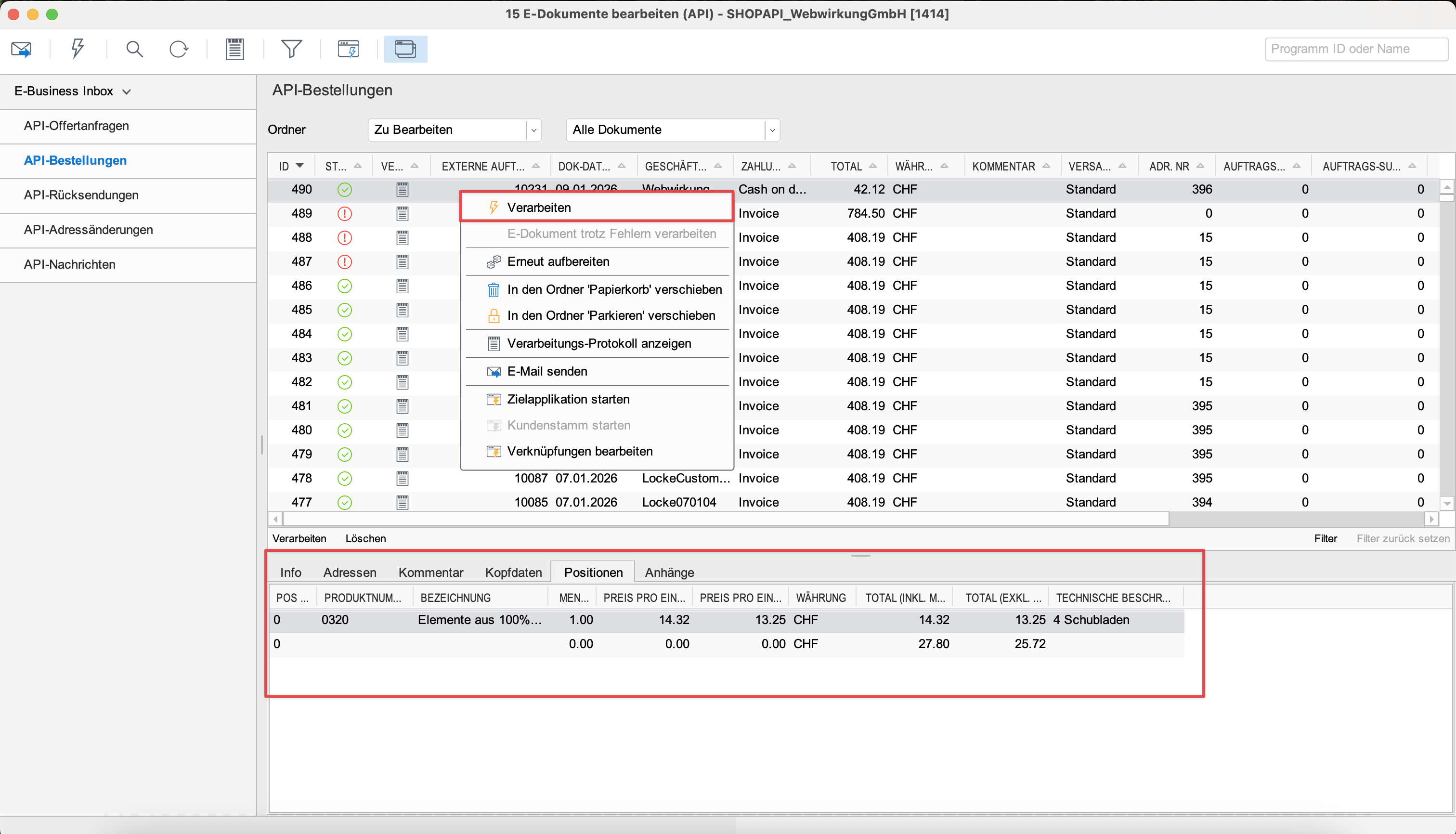Open the protocol icon in row 477
The width and height of the screenshot is (1456, 834).
click(x=403, y=503)
